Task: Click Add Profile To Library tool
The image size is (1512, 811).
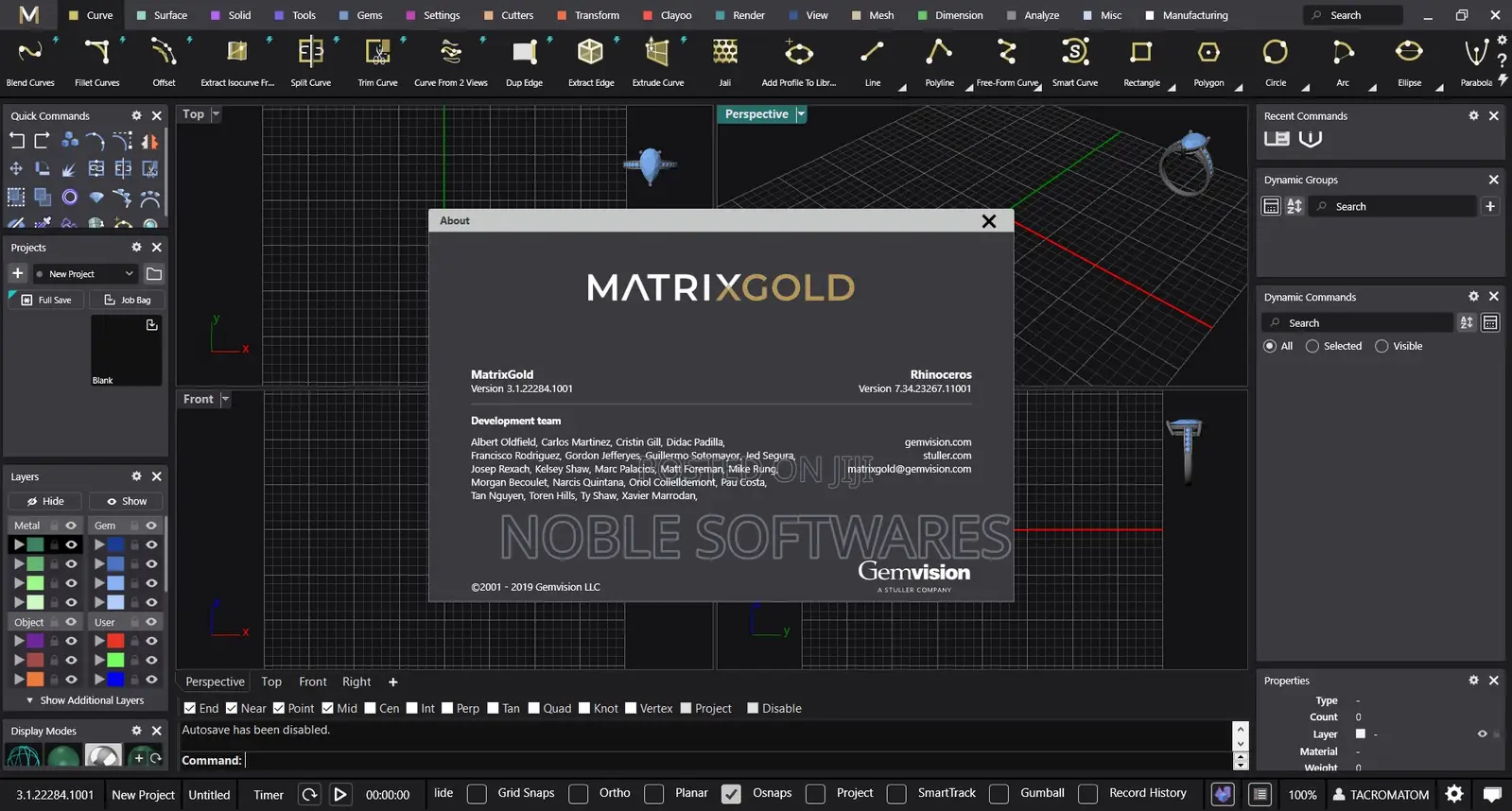Action: (799, 62)
